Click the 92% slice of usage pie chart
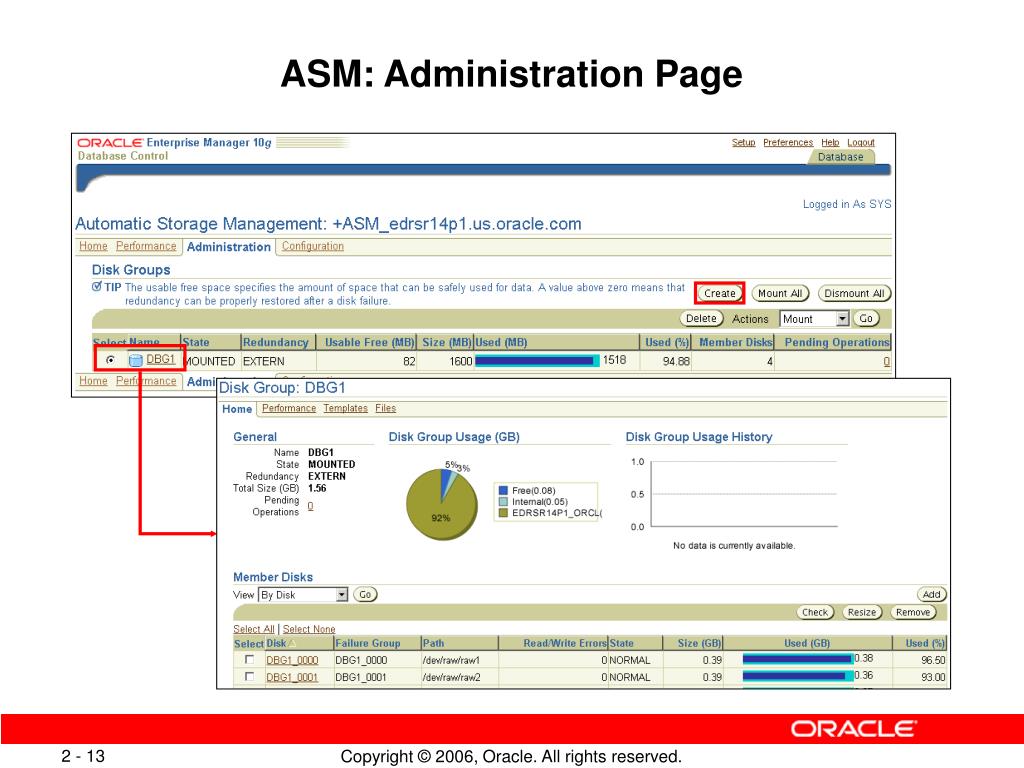This screenshot has height=768, width=1024. [x=439, y=511]
